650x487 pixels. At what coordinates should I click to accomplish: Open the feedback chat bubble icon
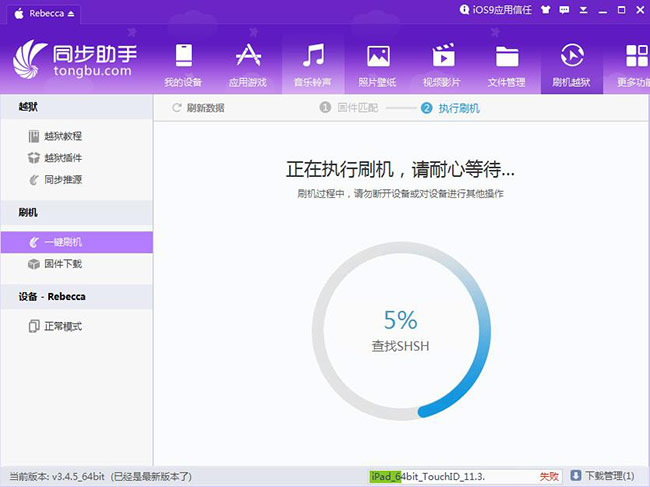point(564,10)
